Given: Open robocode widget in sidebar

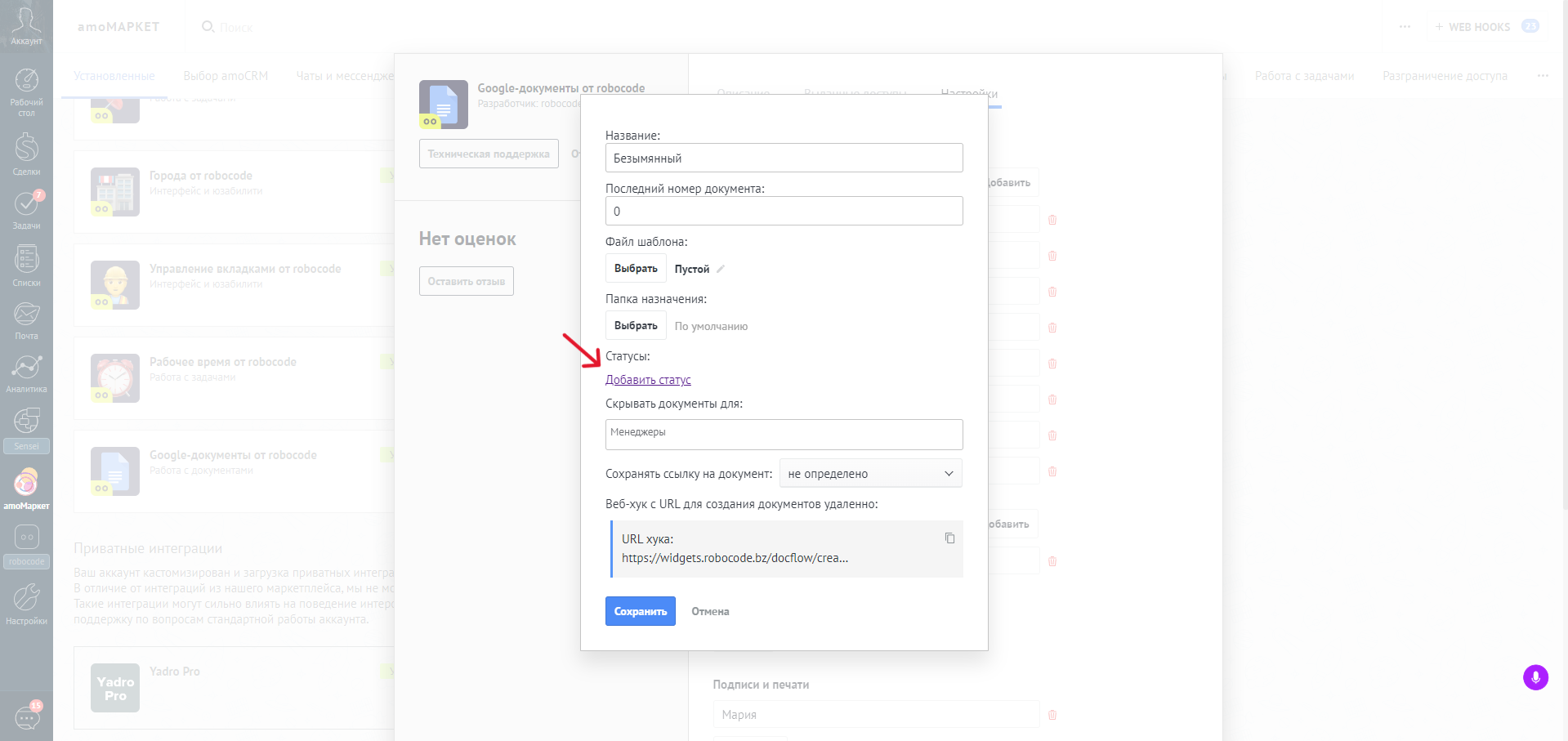Looking at the screenshot, I should point(26,546).
